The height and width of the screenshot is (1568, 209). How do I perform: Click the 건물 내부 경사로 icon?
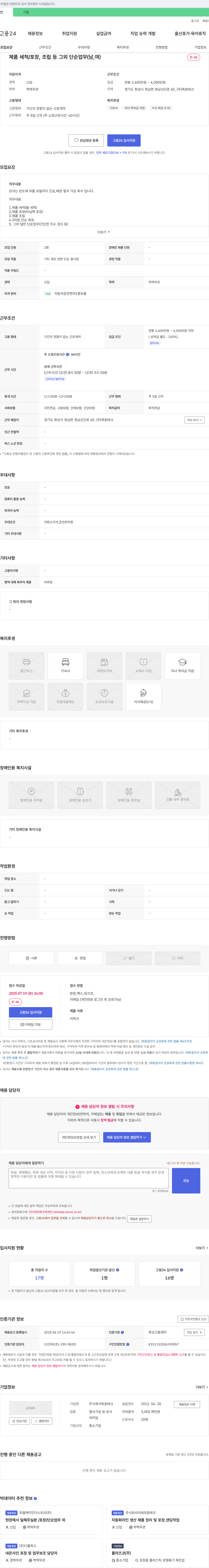[x=177, y=795]
